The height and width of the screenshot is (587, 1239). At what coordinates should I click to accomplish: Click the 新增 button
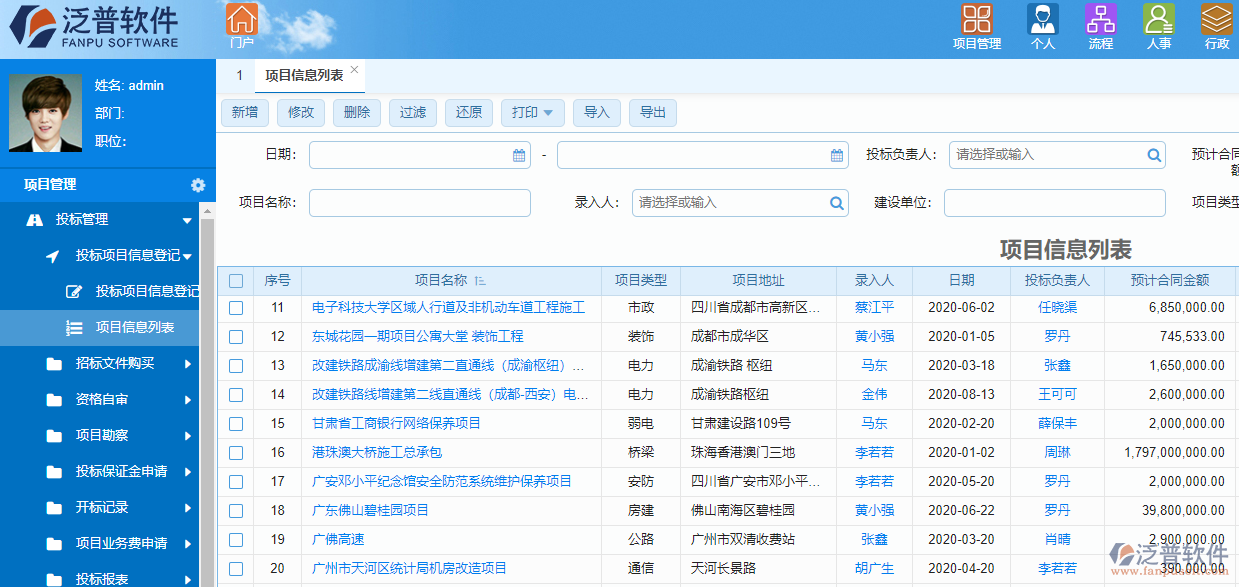point(244,112)
